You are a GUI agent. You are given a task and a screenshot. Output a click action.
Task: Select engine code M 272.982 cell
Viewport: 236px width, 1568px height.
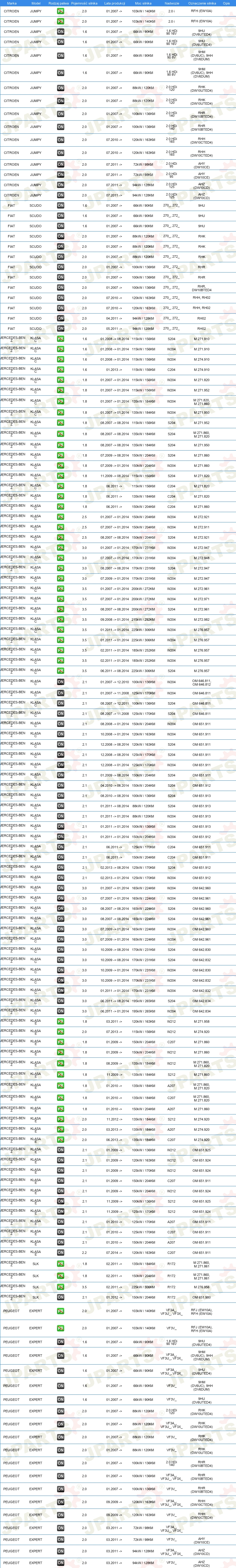pyautogui.click(x=202, y=620)
